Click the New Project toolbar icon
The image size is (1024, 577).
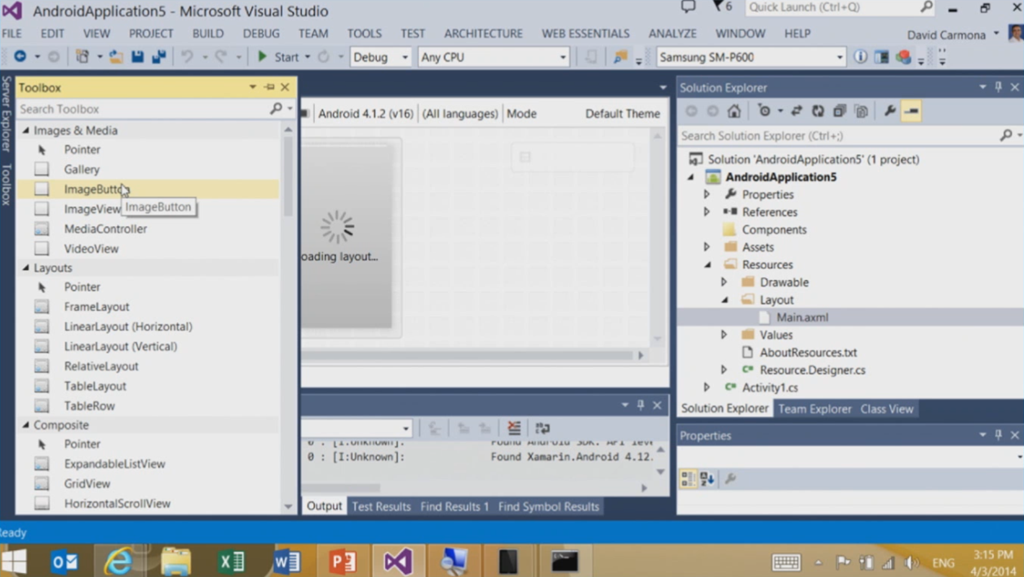[82, 57]
